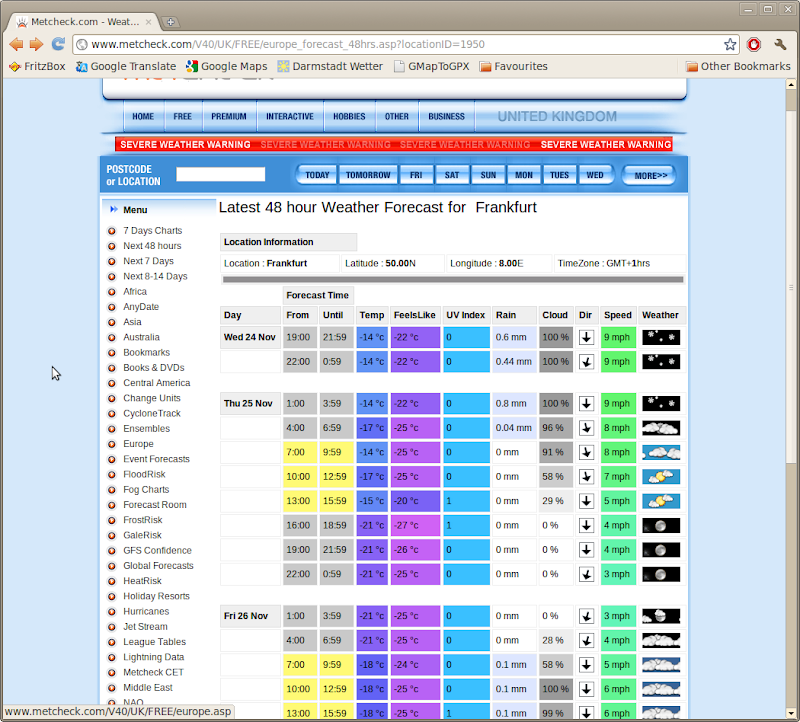The width and height of the screenshot is (800, 722).
Task: Open the INTERACTIVE navigation menu
Action: (x=289, y=116)
